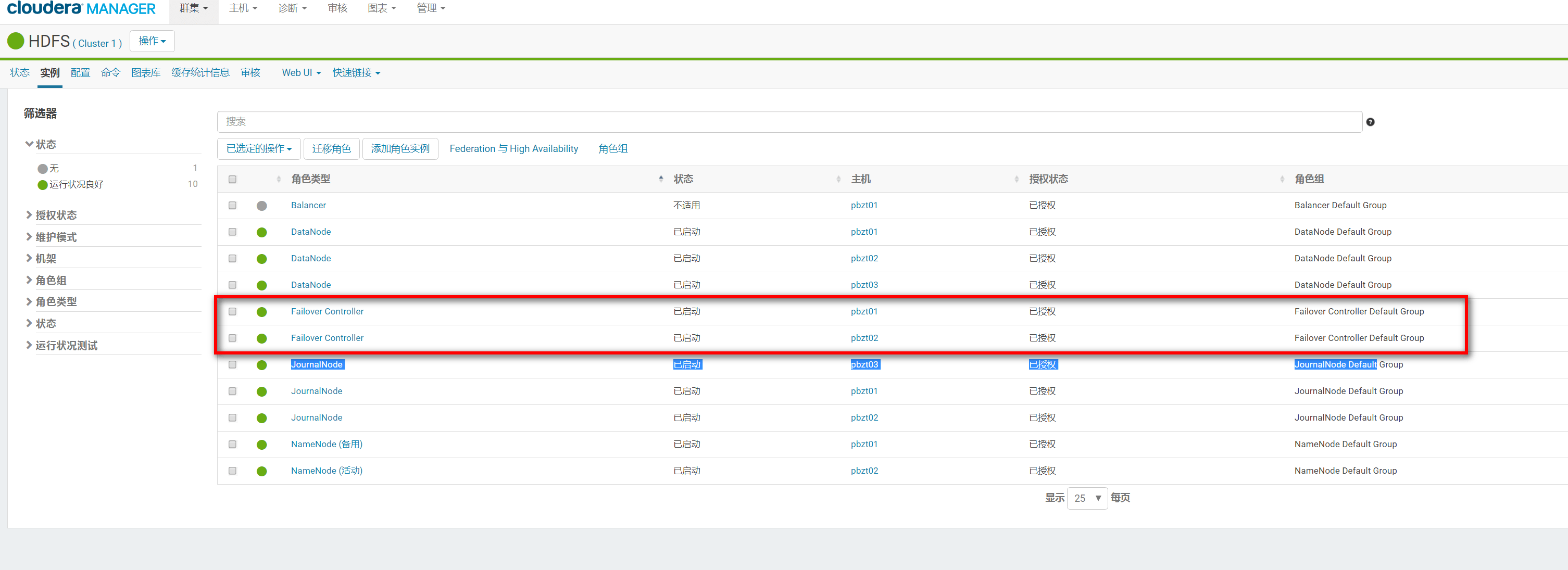Viewport: 1568px width, 570px height.
Task: Click the 主机 column sort arrows icon
Action: [1017, 179]
